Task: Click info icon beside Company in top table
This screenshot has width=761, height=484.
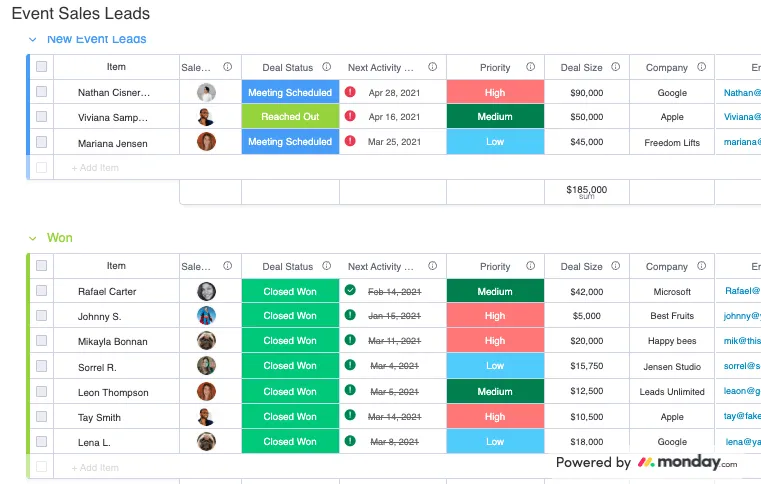Action: pyautogui.click(x=701, y=67)
